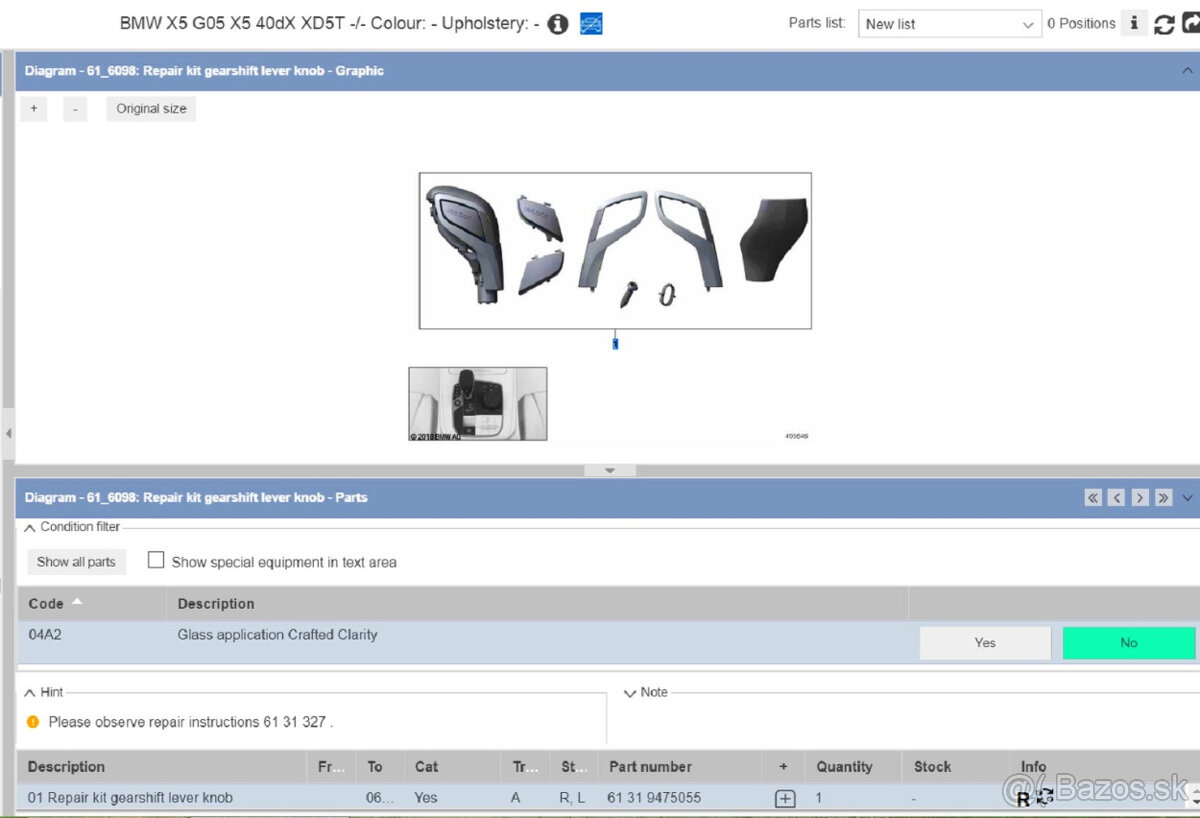Click the Show all parts button
1200x818 pixels.
(x=76, y=562)
